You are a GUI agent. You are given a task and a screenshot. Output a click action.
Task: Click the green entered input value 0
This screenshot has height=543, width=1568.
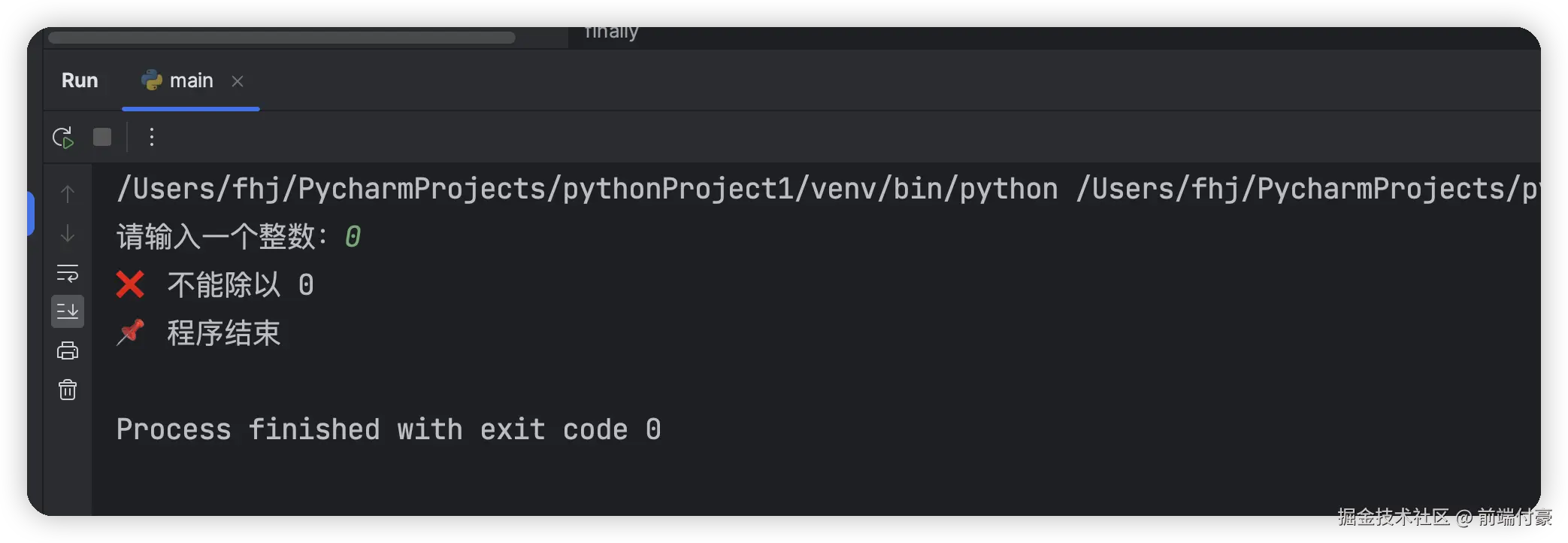[x=353, y=237]
